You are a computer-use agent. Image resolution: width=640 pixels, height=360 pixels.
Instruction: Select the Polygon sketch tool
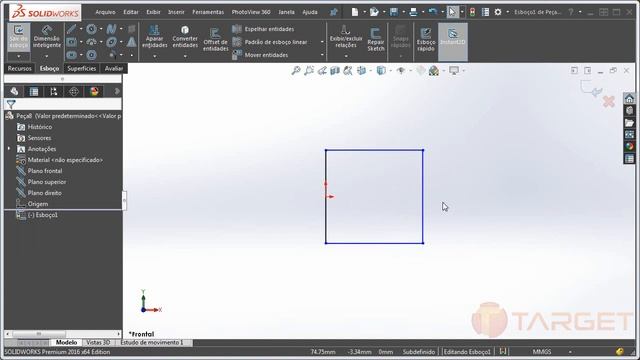[x=91, y=54]
